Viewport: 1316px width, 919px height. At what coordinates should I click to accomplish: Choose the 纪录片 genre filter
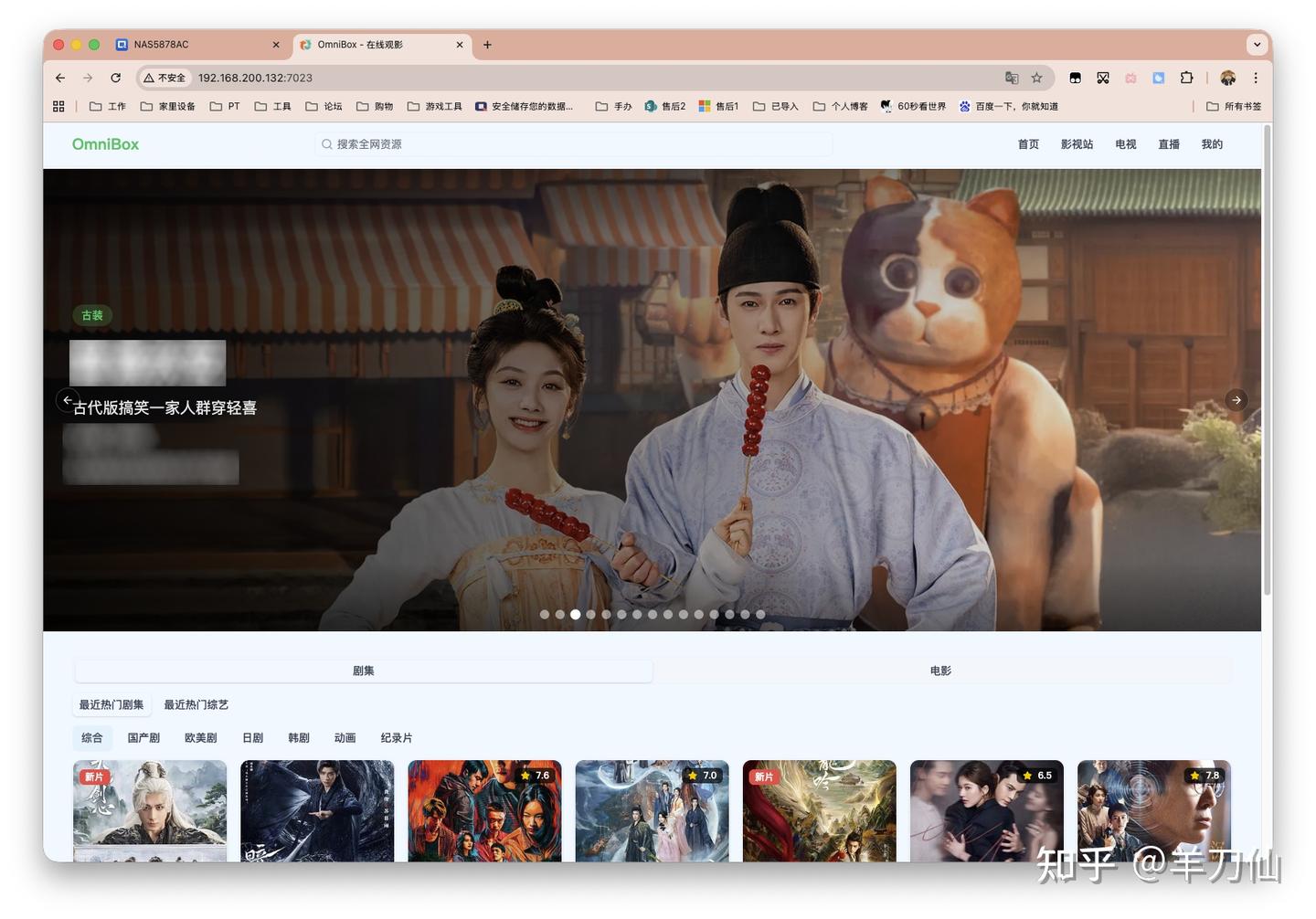pyautogui.click(x=396, y=738)
